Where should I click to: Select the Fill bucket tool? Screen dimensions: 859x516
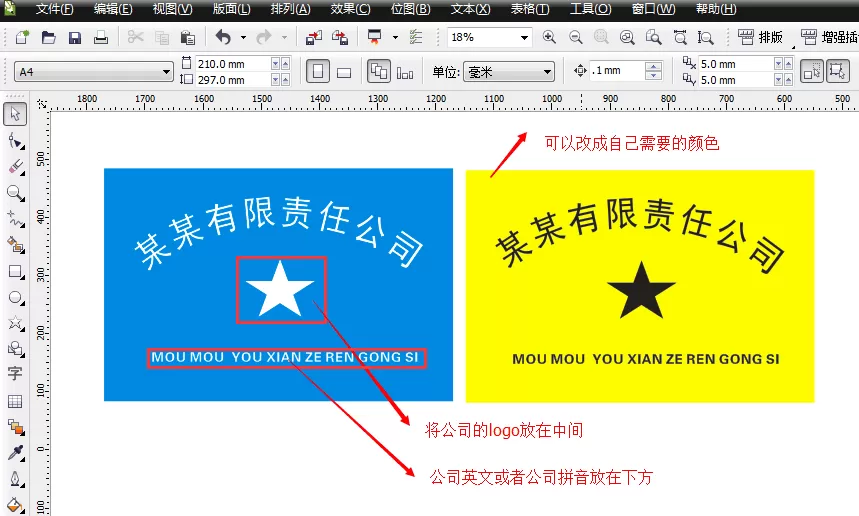[x=15, y=504]
